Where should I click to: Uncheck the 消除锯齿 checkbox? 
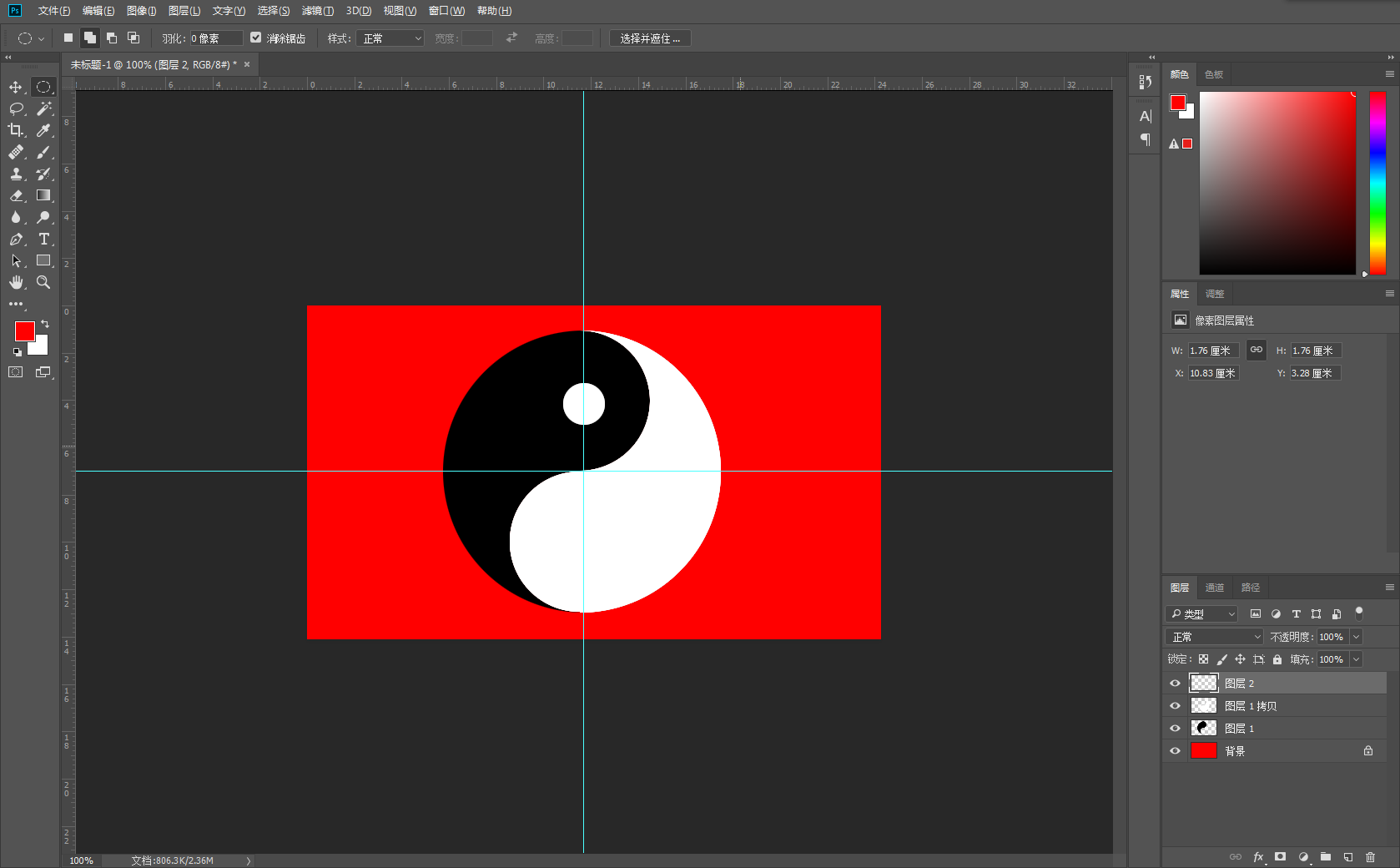pos(256,38)
